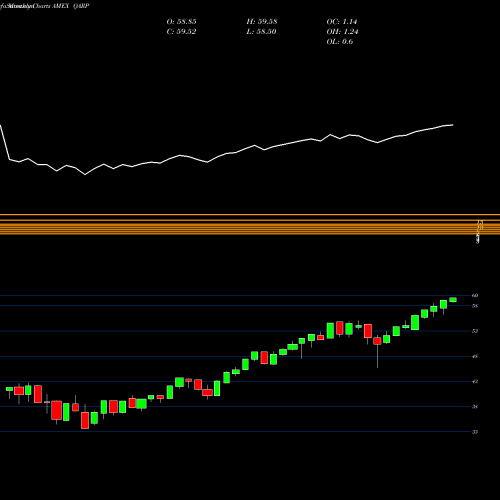
Task: Click the red candle with the longest lower wick
Action: [377, 341]
